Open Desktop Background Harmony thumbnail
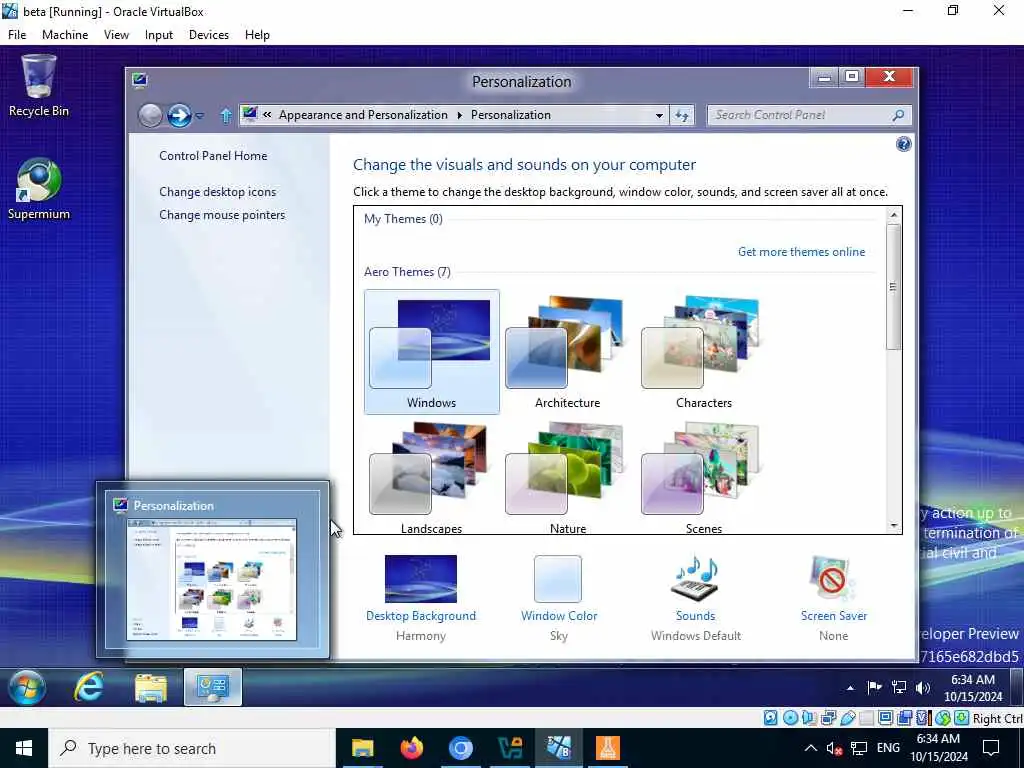The image size is (1024, 768). point(421,579)
